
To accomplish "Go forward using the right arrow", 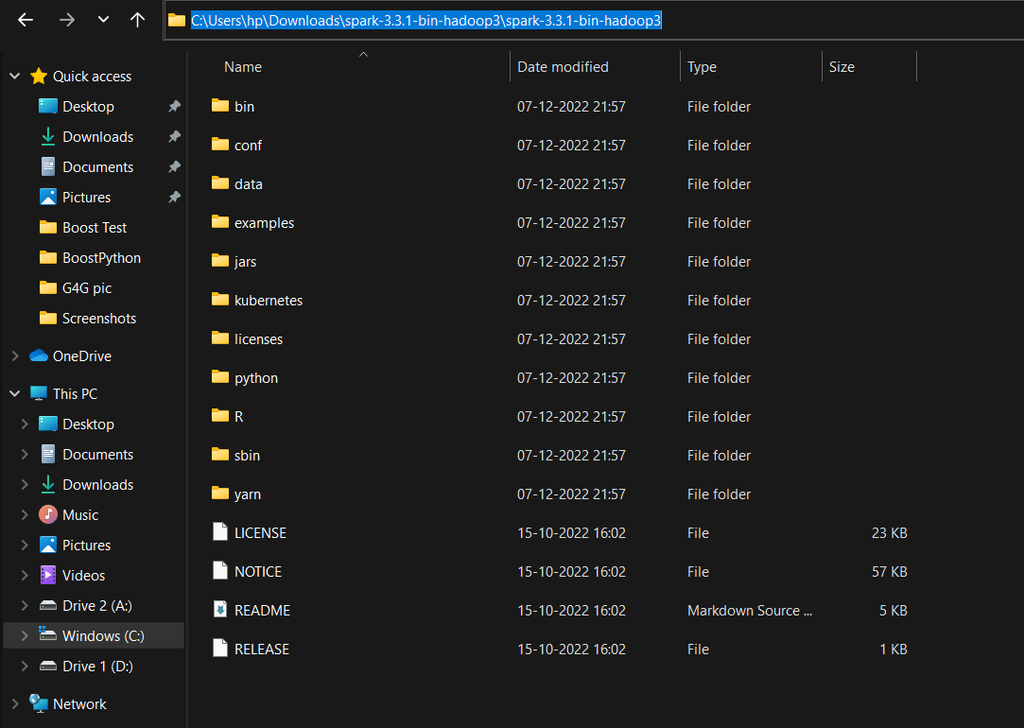I will (67, 20).
